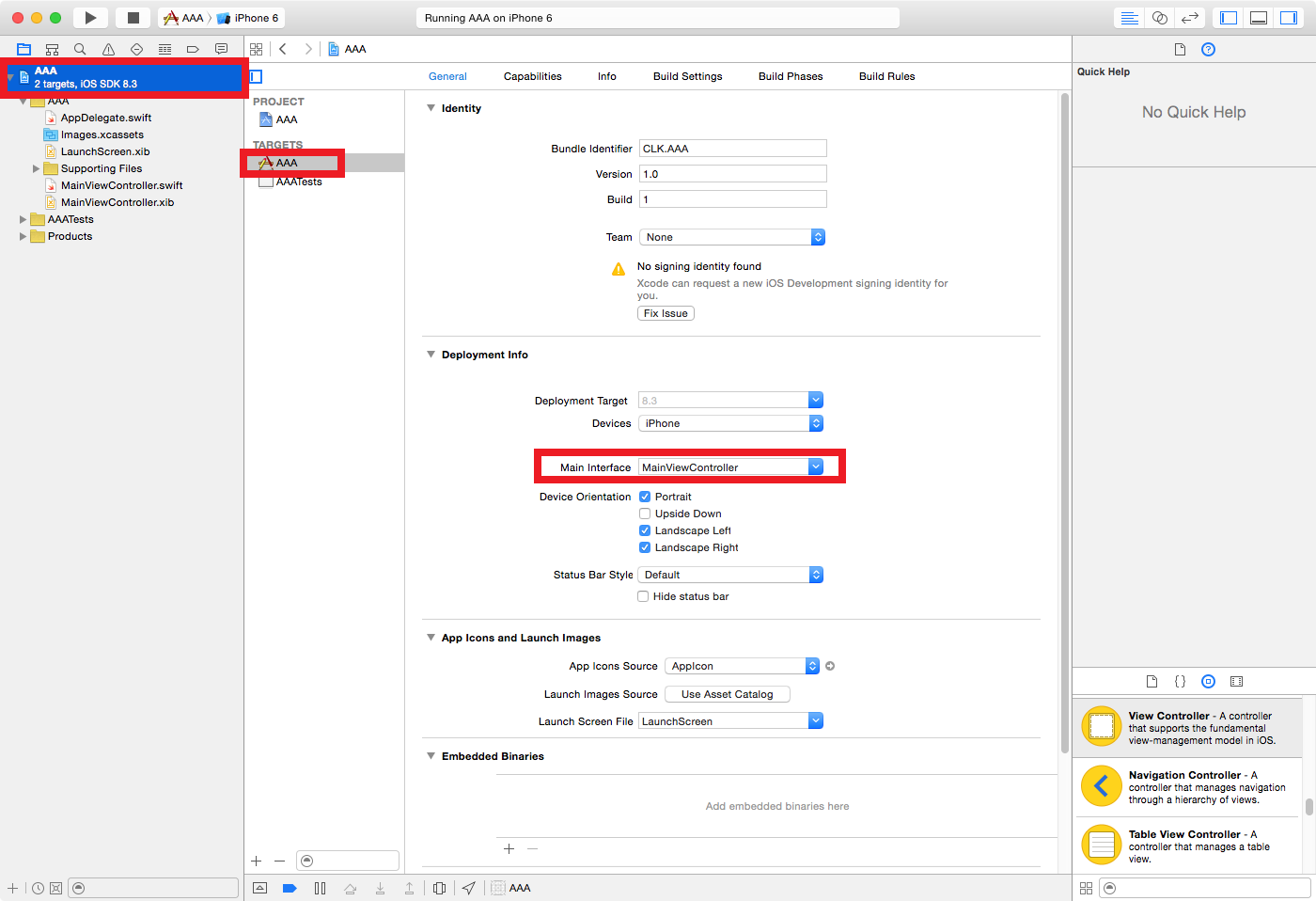Expand the Supporting Files group
The height and width of the screenshot is (901, 1316).
[36, 169]
